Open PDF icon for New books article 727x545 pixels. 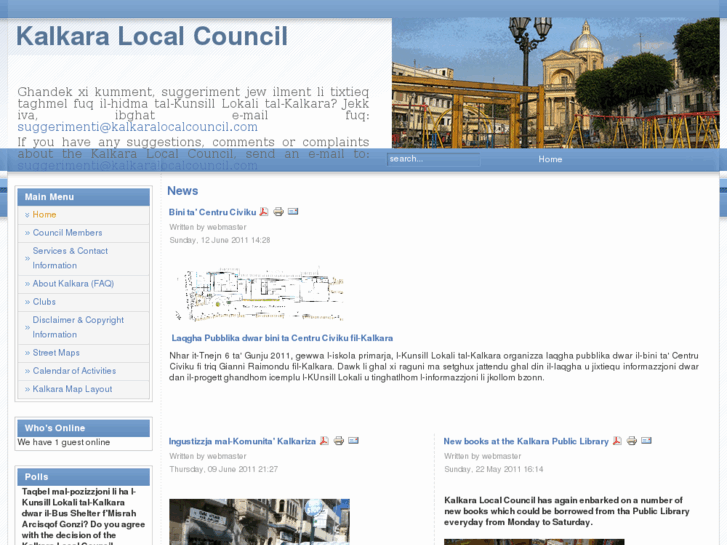[x=617, y=441]
